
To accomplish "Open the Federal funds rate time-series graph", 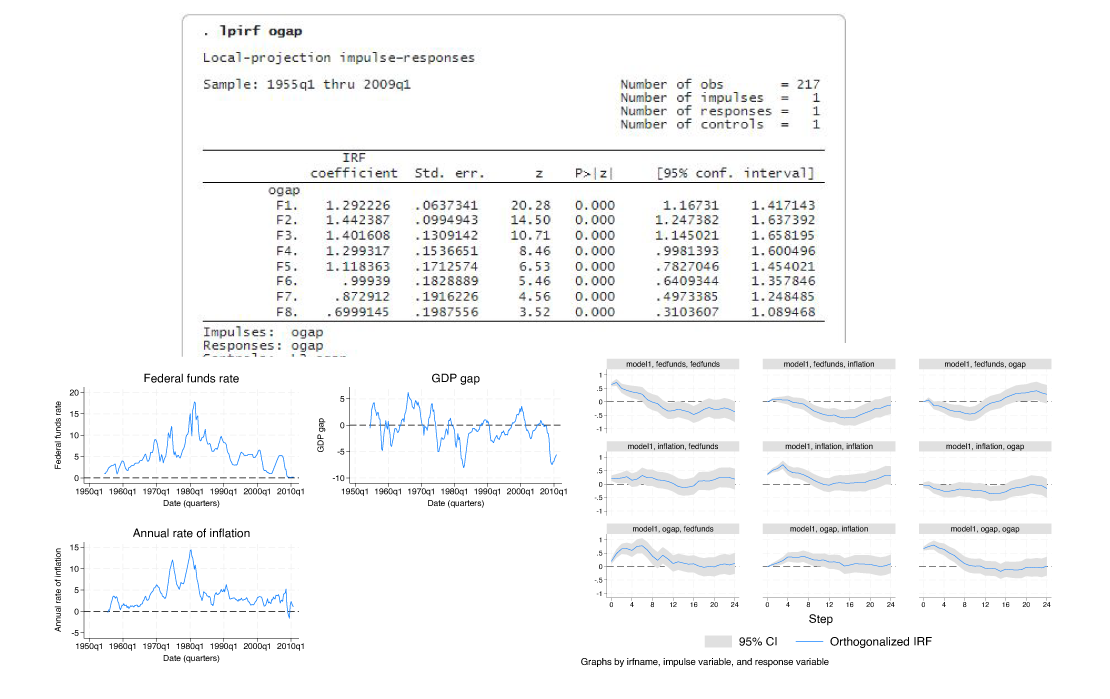I will coord(180,440).
